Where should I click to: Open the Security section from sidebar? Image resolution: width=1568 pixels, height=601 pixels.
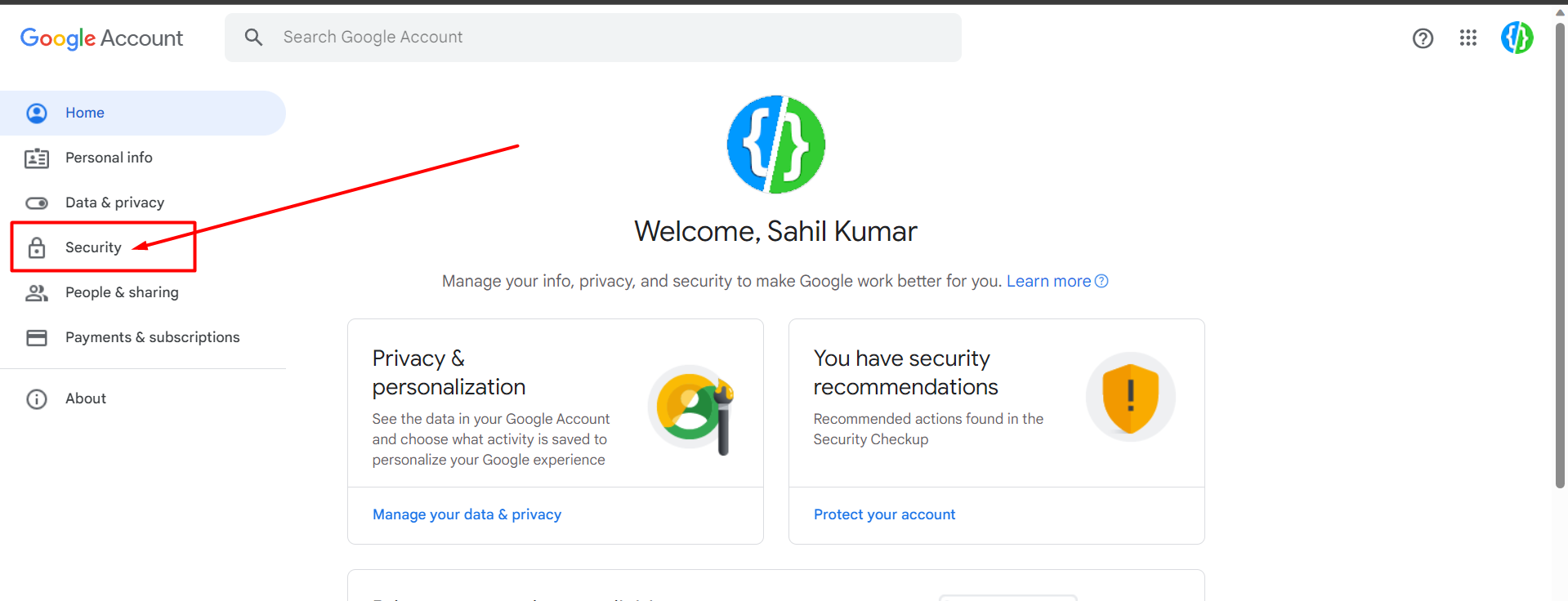(93, 247)
